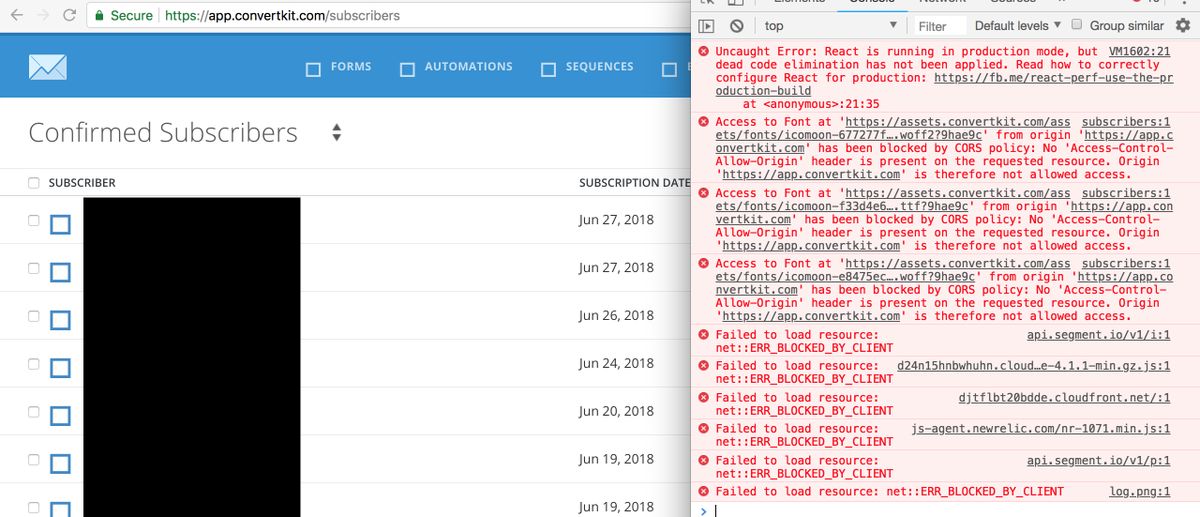Click the green Secure padlock icon
The height and width of the screenshot is (517, 1200).
98,16
